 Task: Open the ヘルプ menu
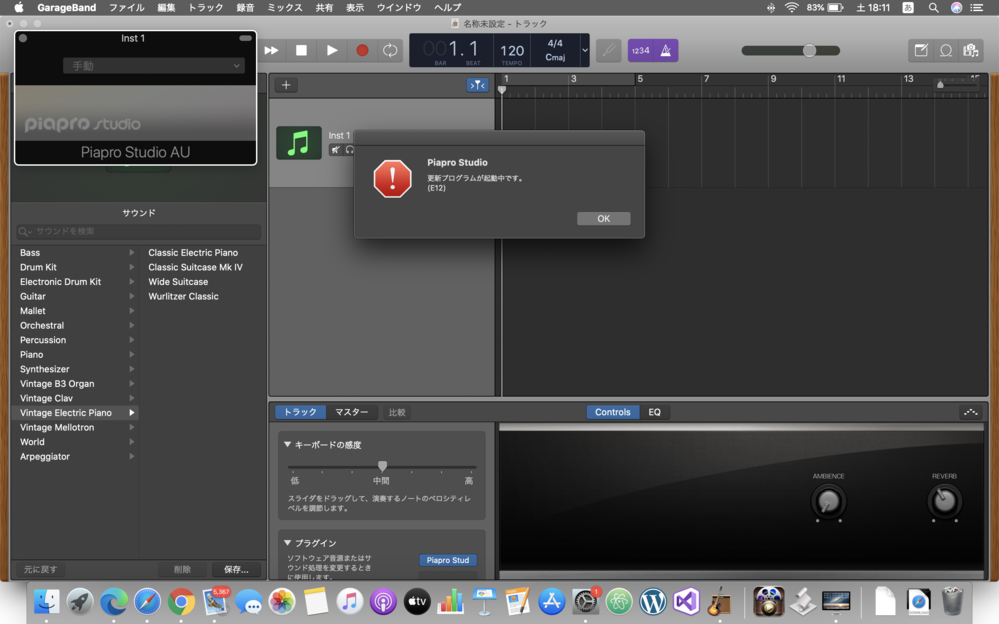tap(447, 8)
